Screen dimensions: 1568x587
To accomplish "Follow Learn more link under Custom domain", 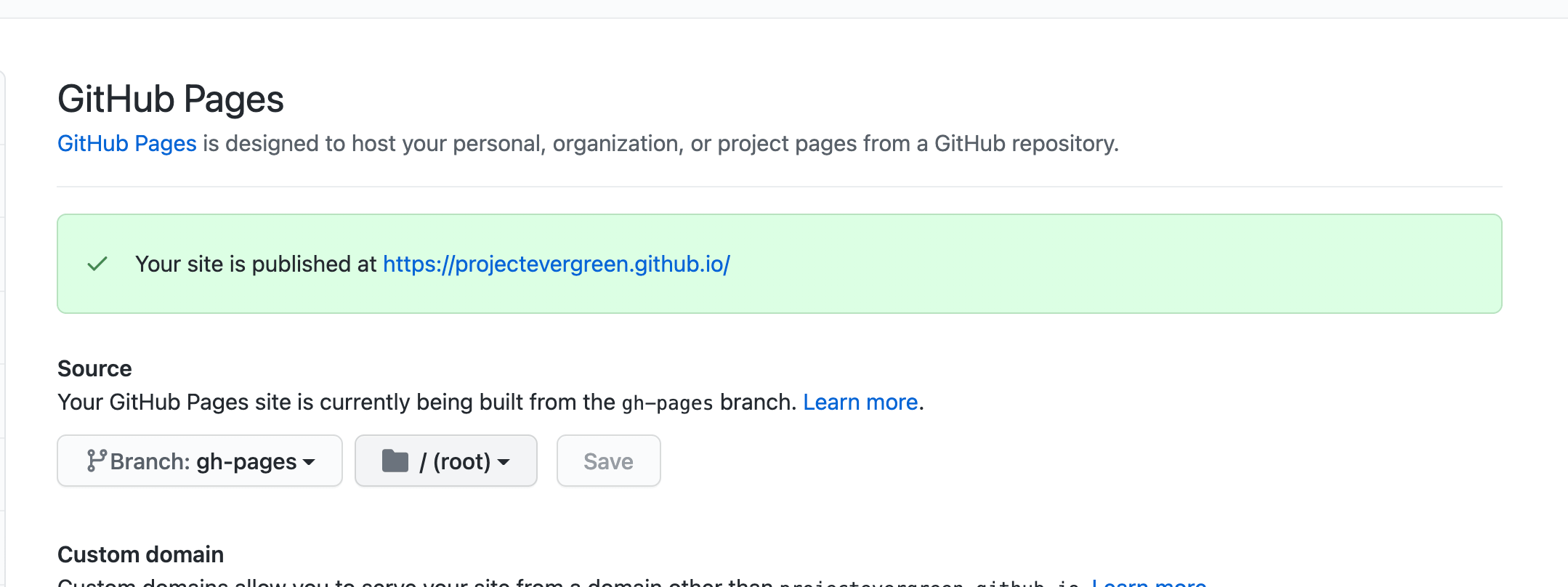I will [x=1149, y=582].
